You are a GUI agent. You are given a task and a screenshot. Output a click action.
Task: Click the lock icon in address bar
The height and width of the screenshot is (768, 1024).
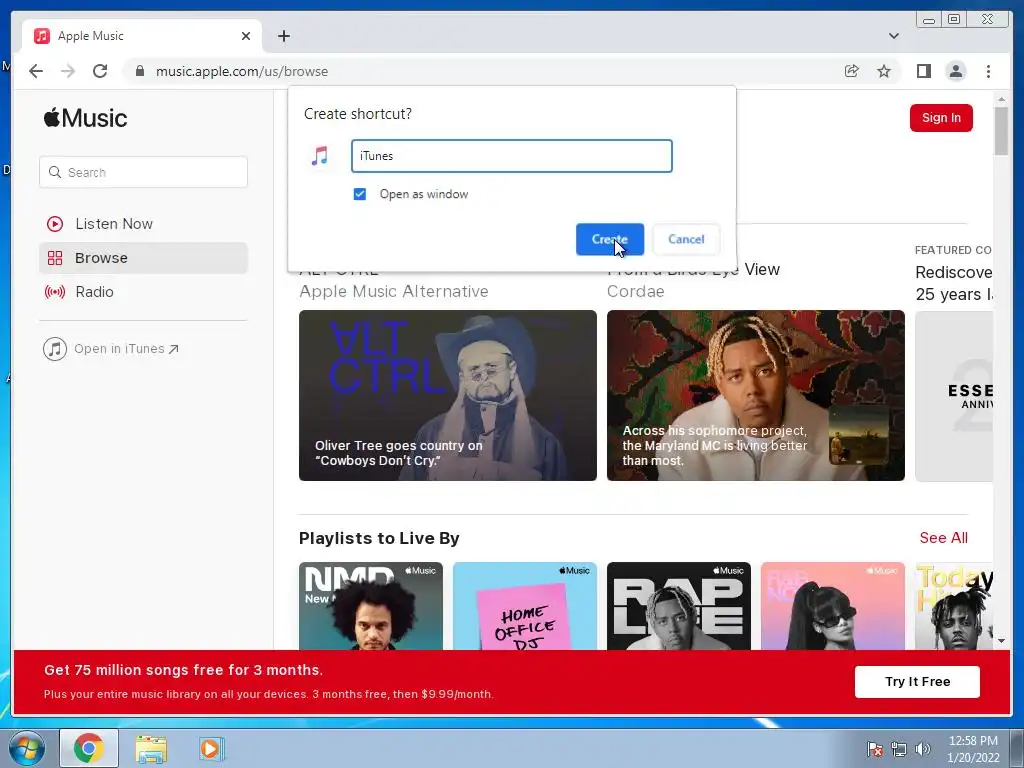[x=139, y=71]
